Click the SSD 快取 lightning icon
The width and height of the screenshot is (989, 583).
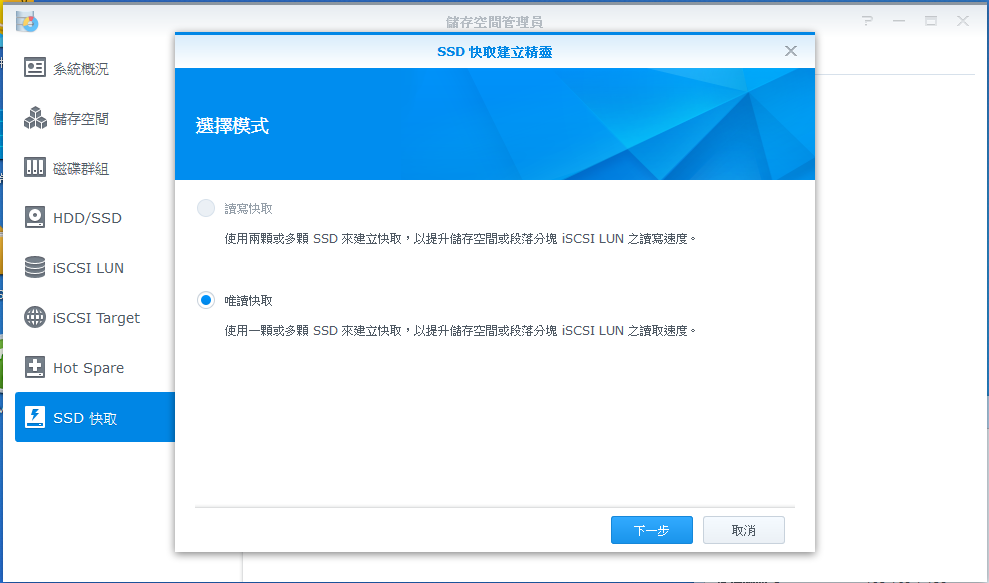coord(35,417)
